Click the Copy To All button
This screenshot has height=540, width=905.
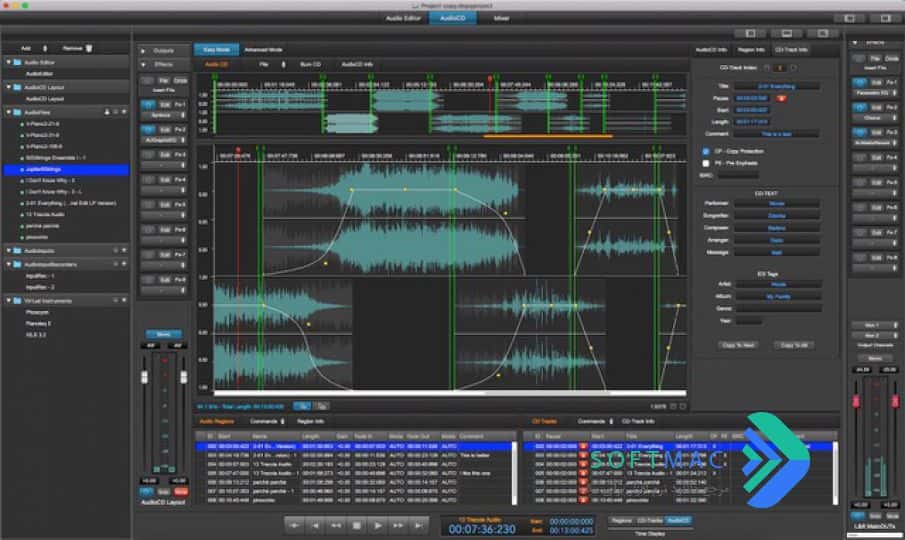click(794, 345)
